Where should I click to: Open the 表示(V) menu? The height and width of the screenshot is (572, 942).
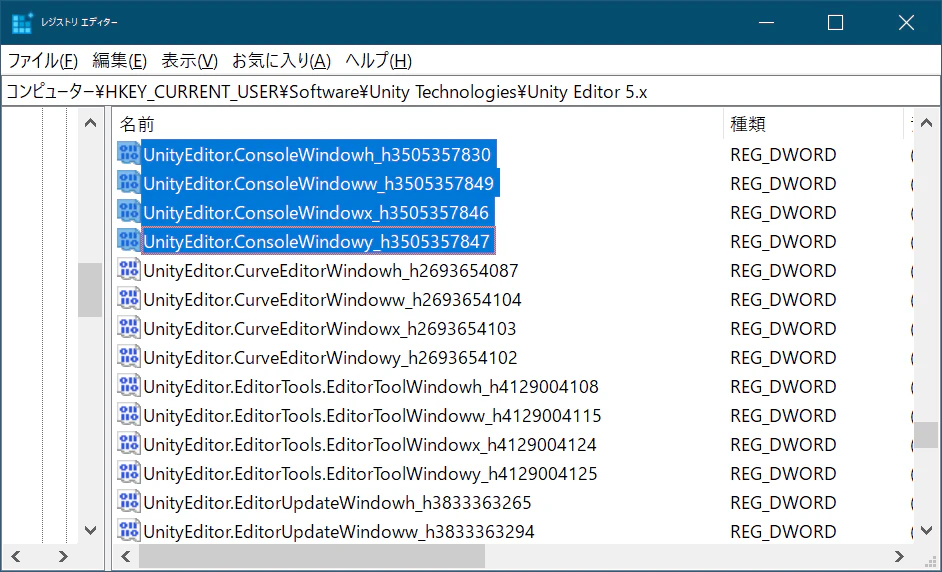pos(189,61)
